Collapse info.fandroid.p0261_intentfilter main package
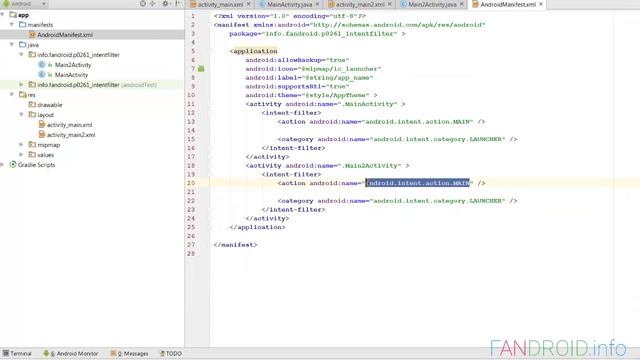 [x=22, y=54]
